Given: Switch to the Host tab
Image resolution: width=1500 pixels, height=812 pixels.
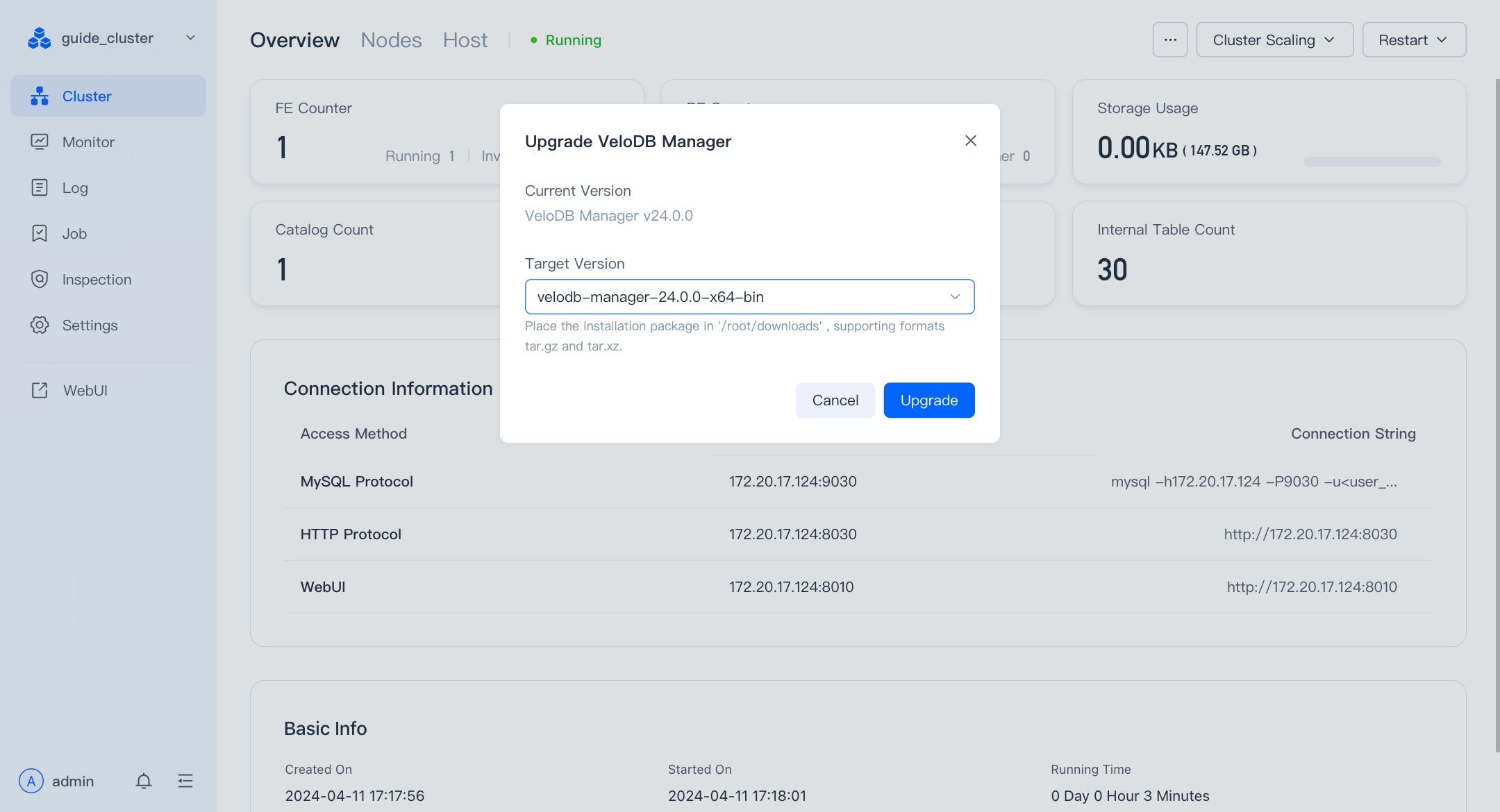Looking at the screenshot, I should point(465,40).
